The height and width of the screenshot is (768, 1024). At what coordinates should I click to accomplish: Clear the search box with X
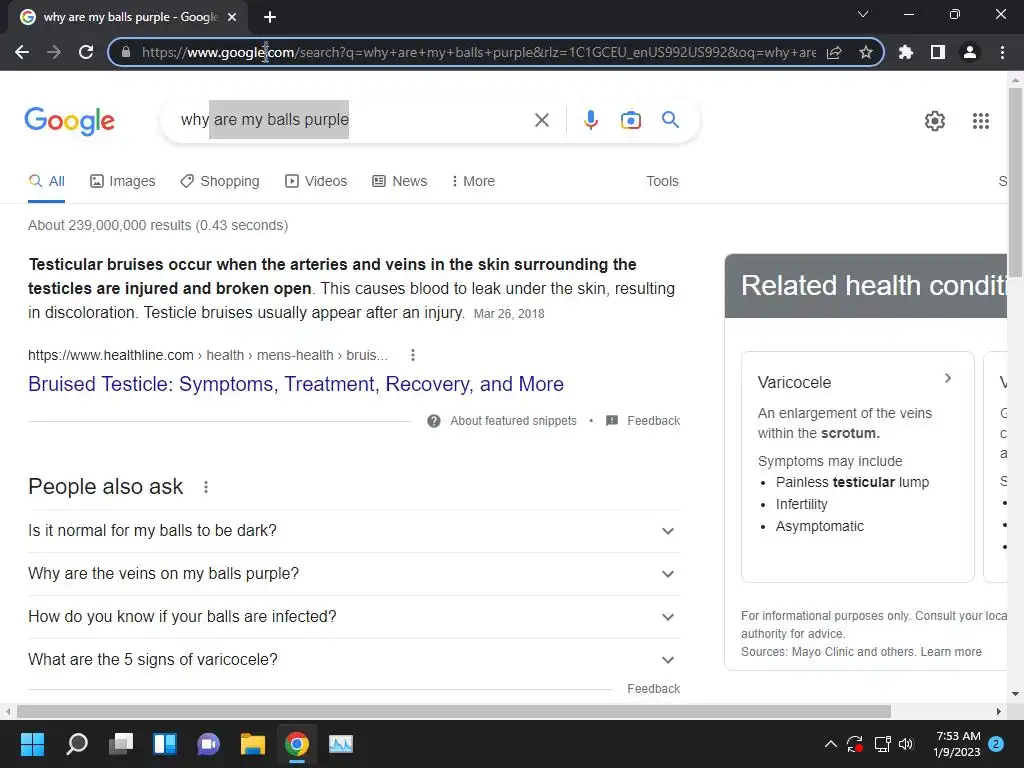tap(541, 120)
